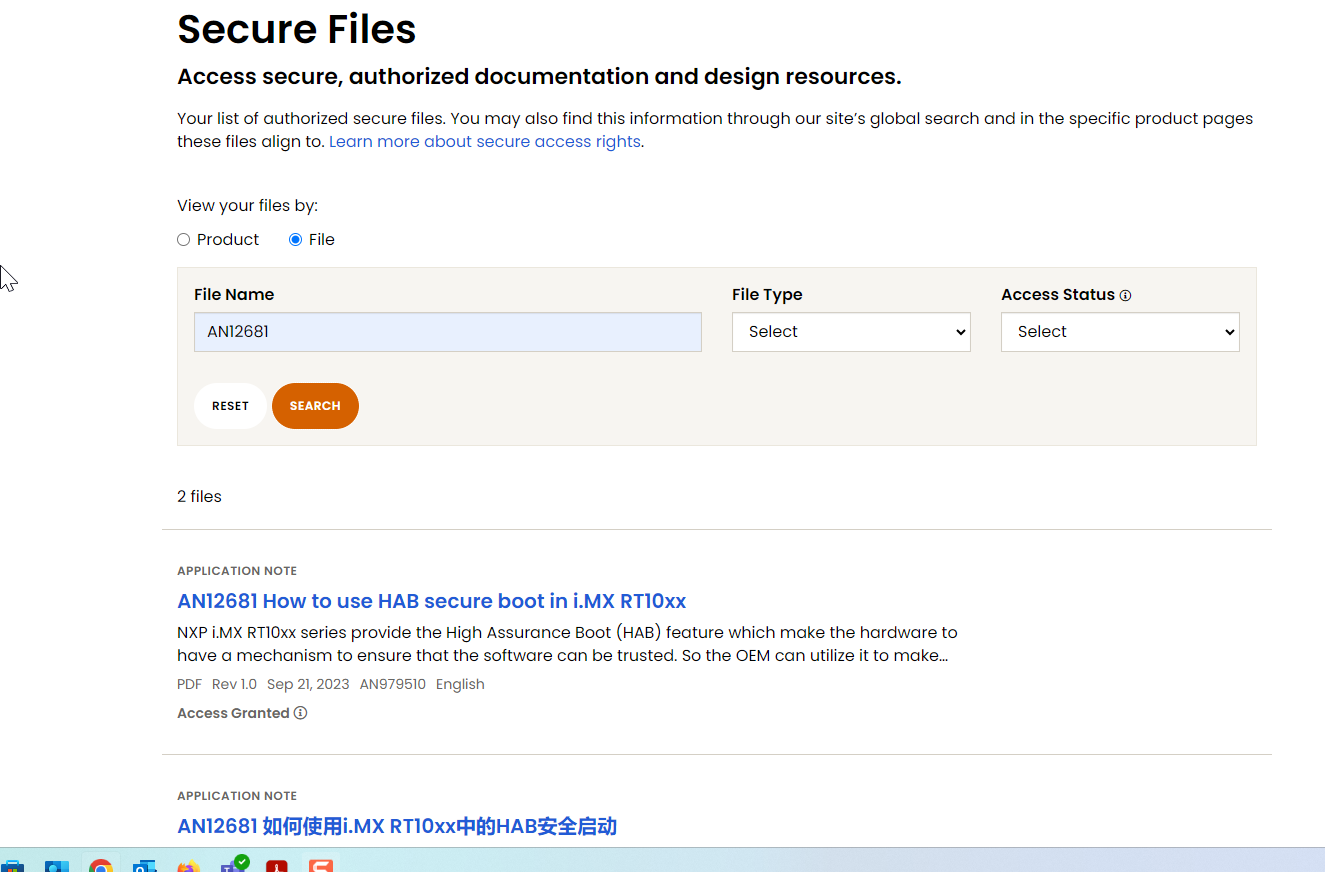1325x872 pixels.
Task: Click the RESET button
Action: (230, 406)
